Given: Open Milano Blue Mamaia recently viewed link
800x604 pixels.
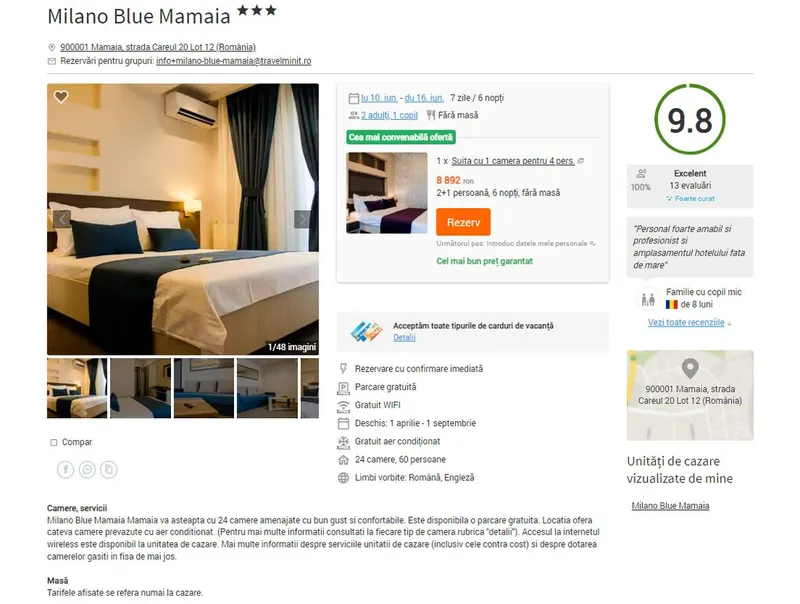Looking at the screenshot, I should click(670, 506).
